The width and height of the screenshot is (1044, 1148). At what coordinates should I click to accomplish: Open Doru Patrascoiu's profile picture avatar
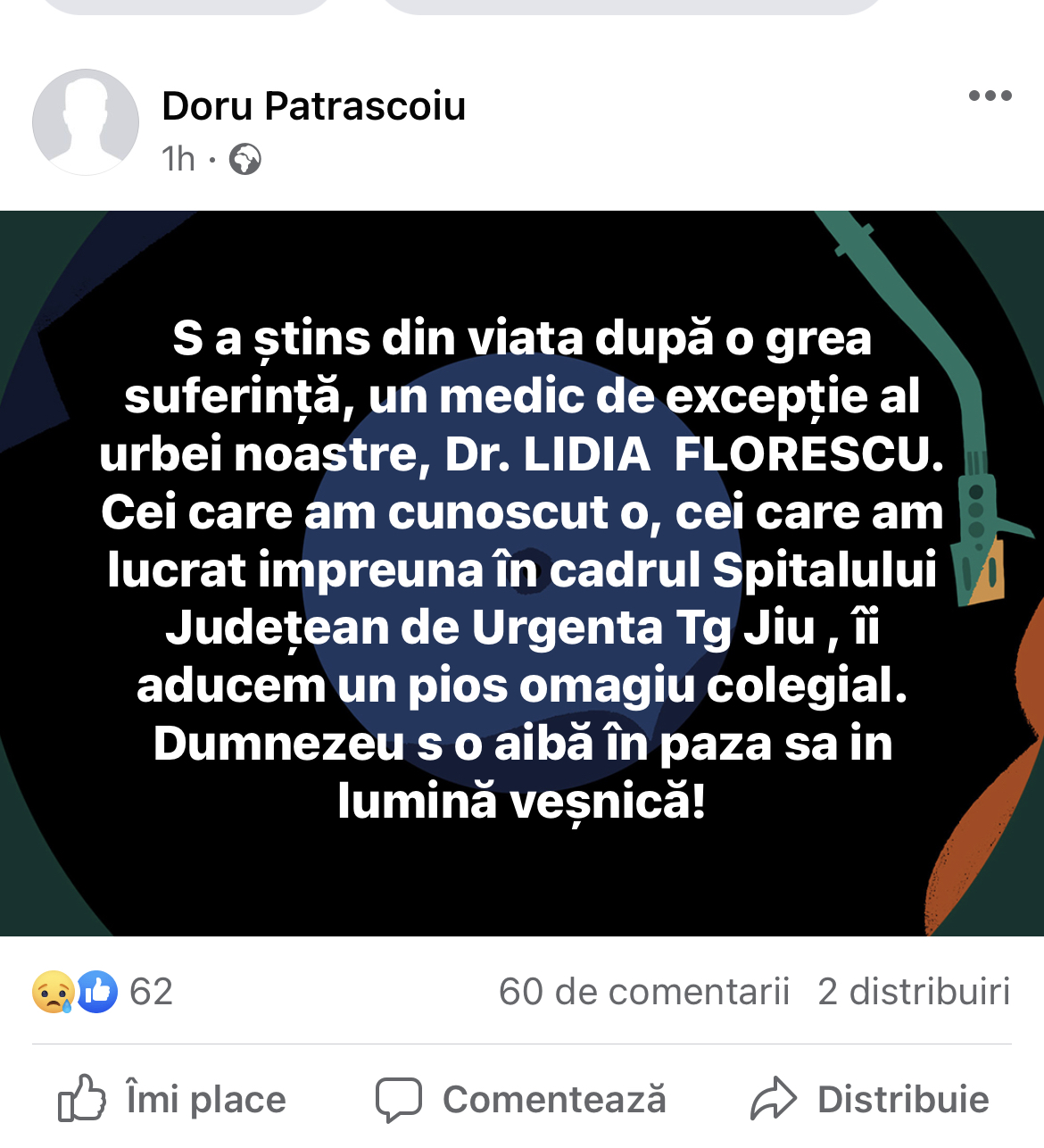pos(86,122)
